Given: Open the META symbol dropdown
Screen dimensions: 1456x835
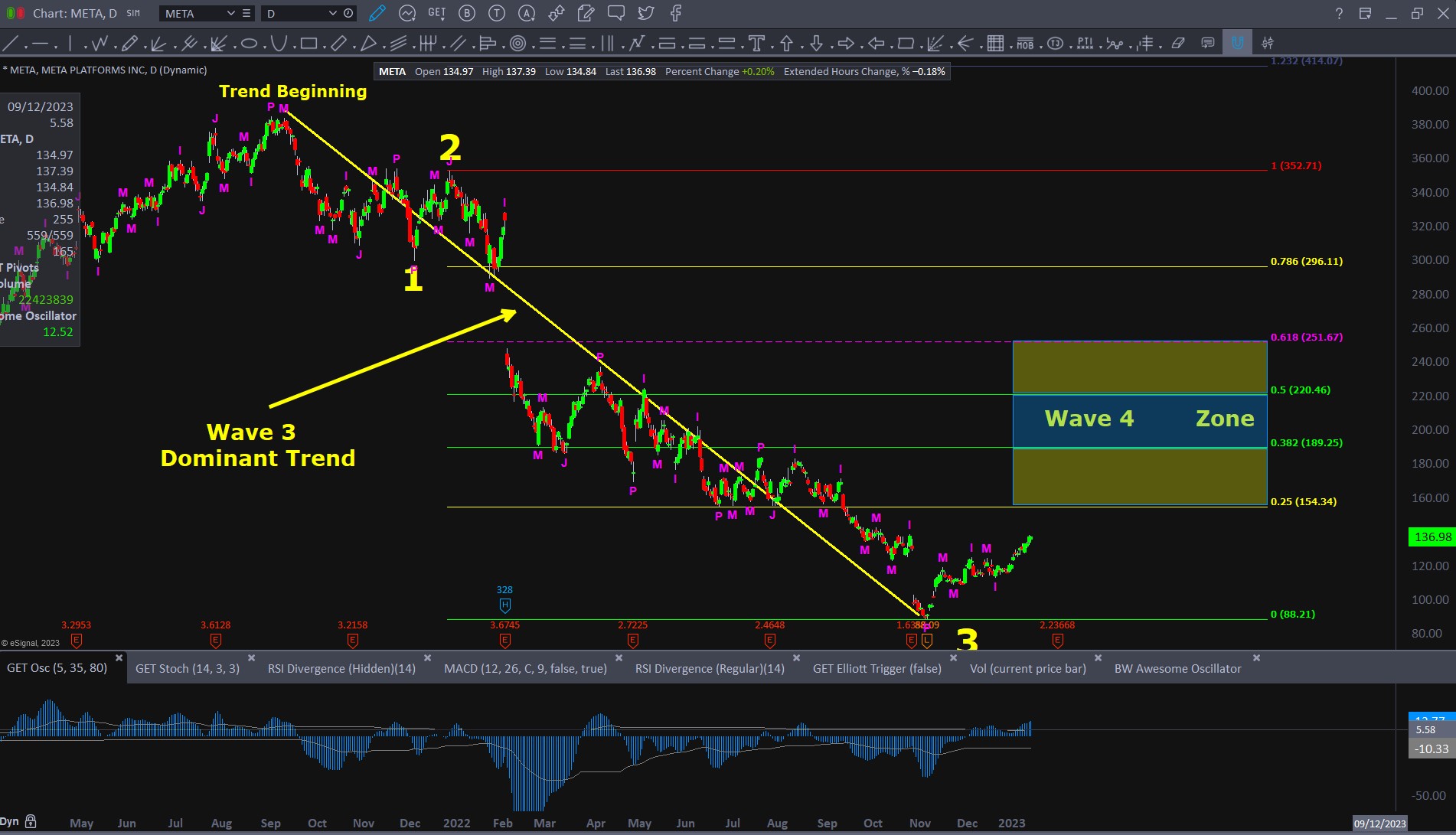Looking at the screenshot, I should click(x=230, y=13).
